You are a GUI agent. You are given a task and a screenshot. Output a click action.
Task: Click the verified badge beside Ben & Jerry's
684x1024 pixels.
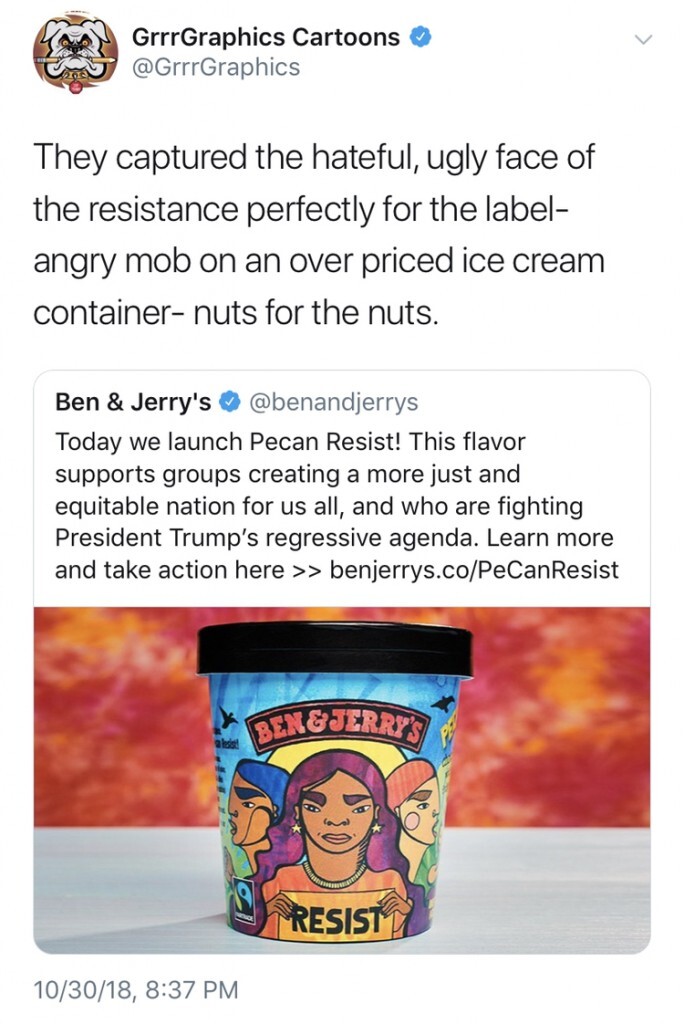click(x=229, y=402)
